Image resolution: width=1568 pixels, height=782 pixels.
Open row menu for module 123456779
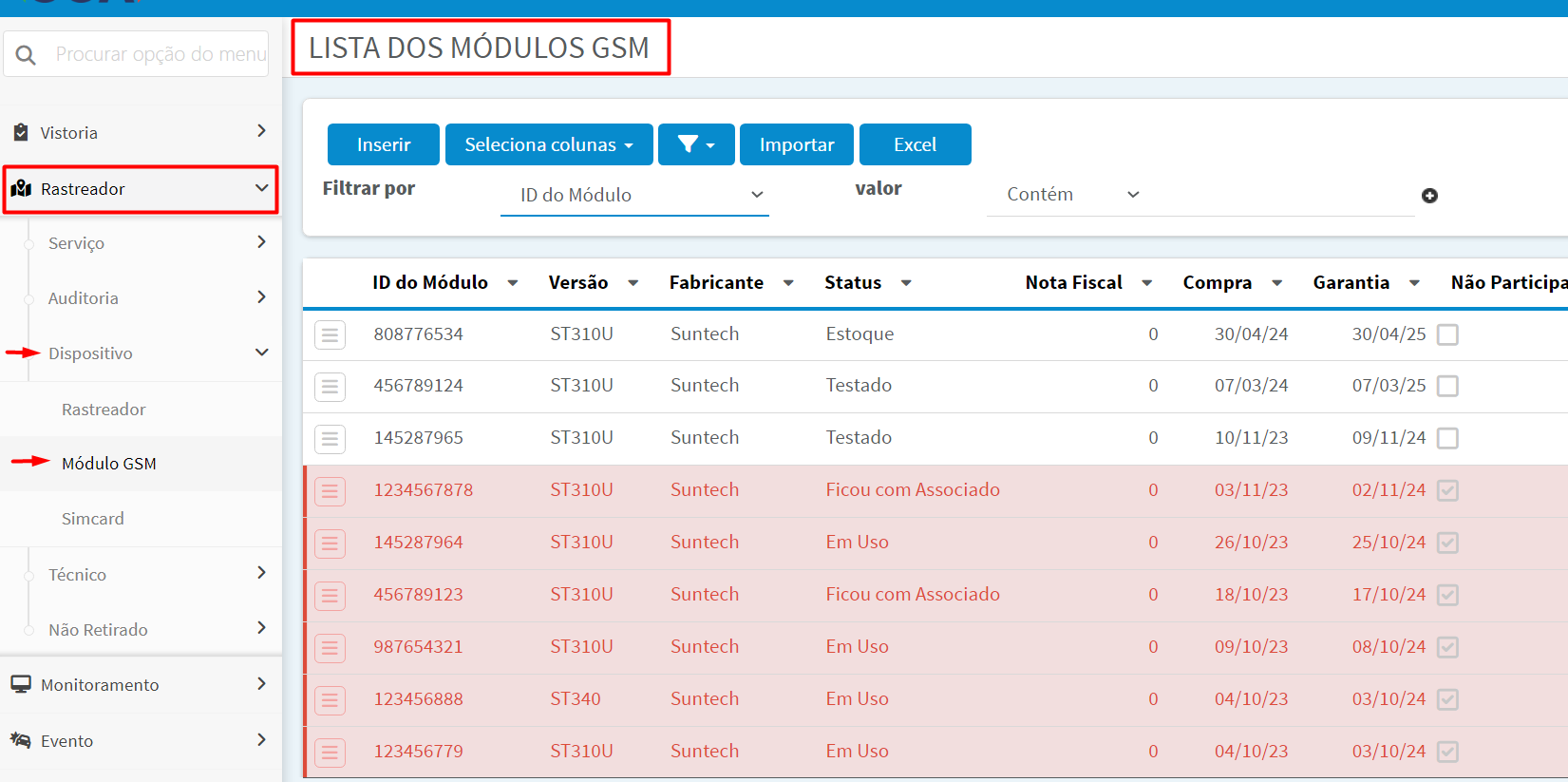[x=330, y=753]
